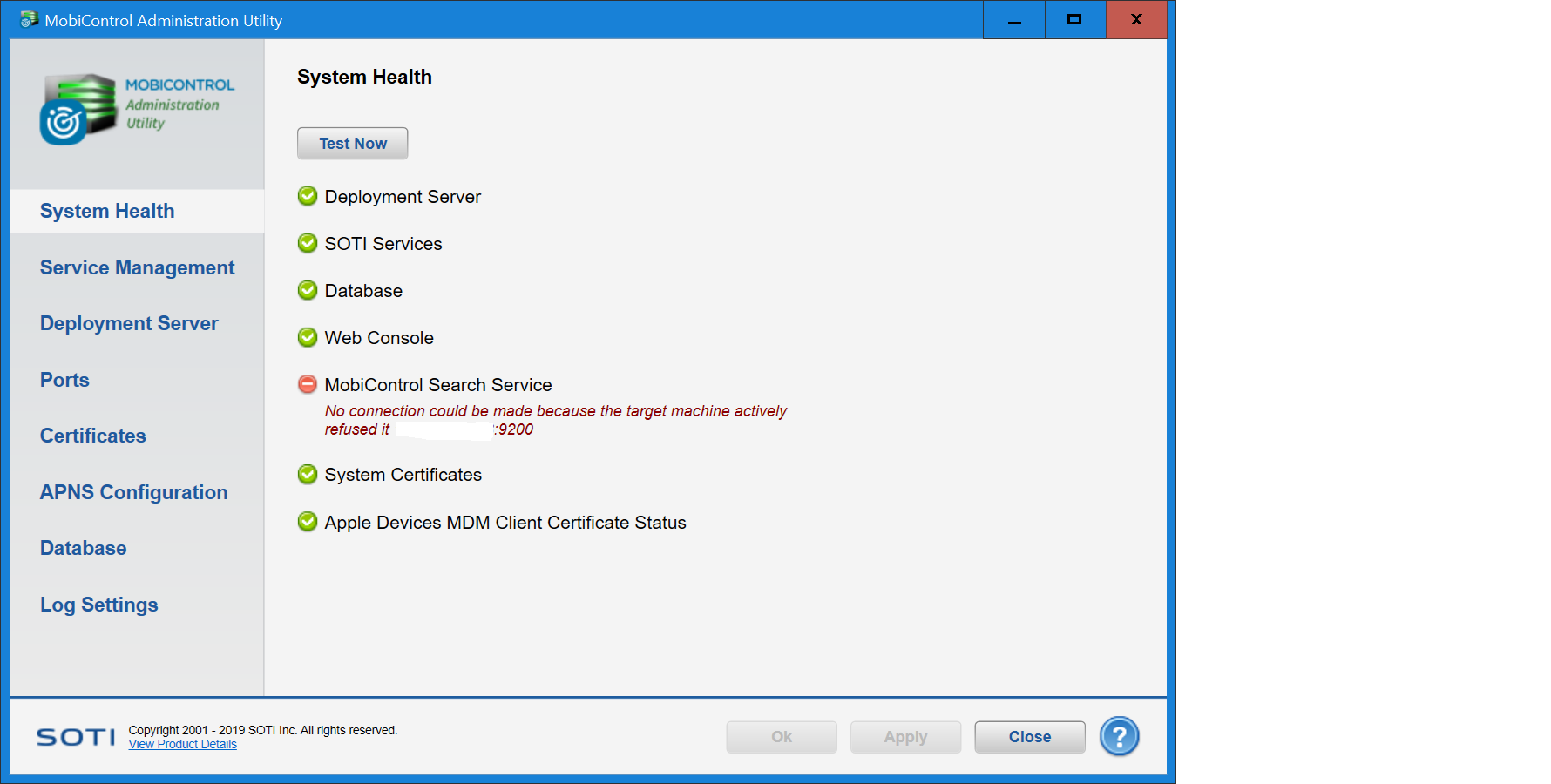Open the Deployment Server section in sidebar

coord(129,323)
